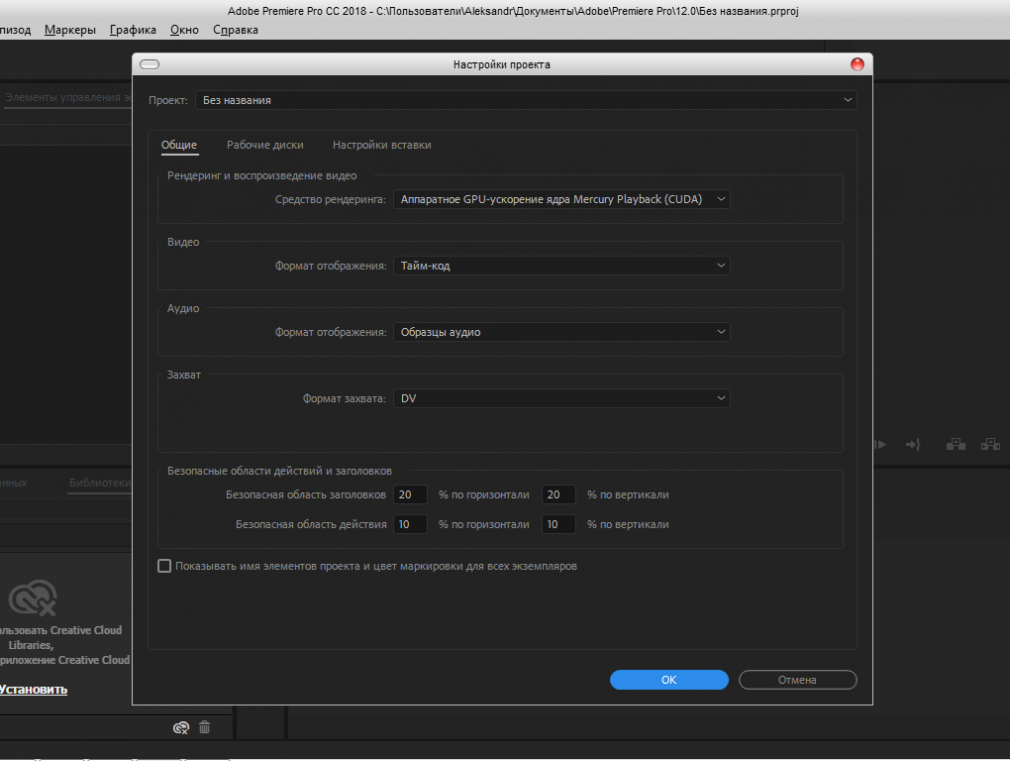This screenshot has width=1010, height=761.
Task: Click the Рендеринг и воспроизведение видео heading
Action: [x=262, y=175]
